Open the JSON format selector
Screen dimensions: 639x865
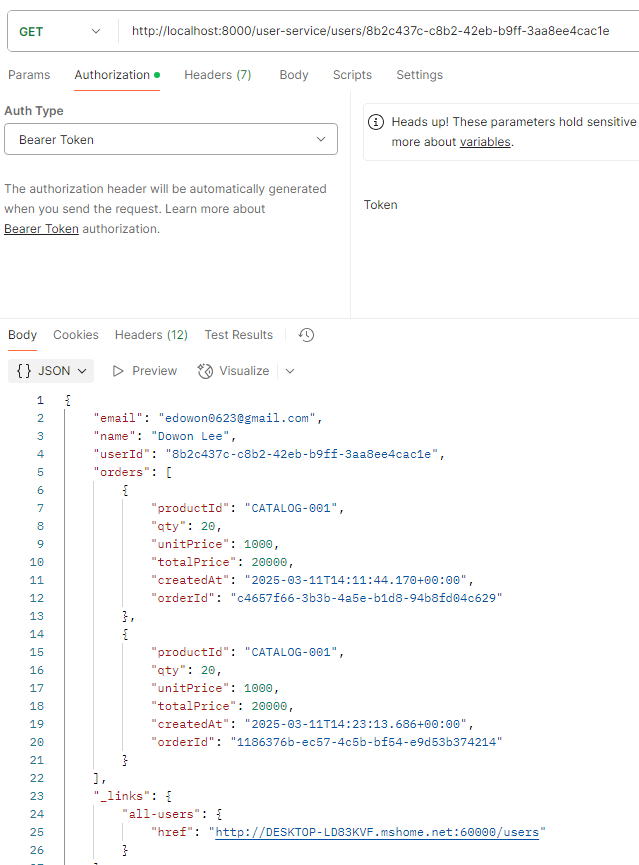(51, 371)
